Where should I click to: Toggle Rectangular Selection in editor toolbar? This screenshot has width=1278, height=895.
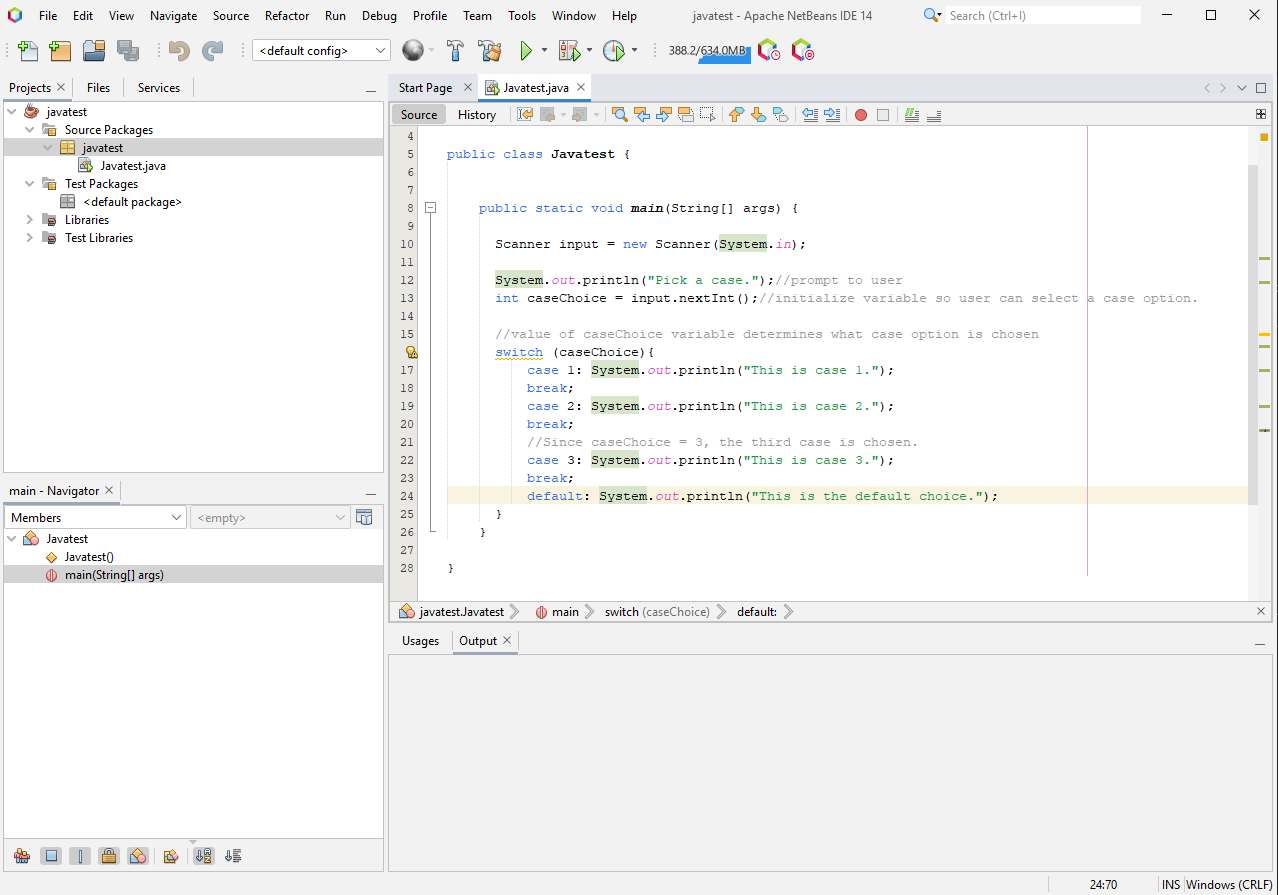click(708, 115)
